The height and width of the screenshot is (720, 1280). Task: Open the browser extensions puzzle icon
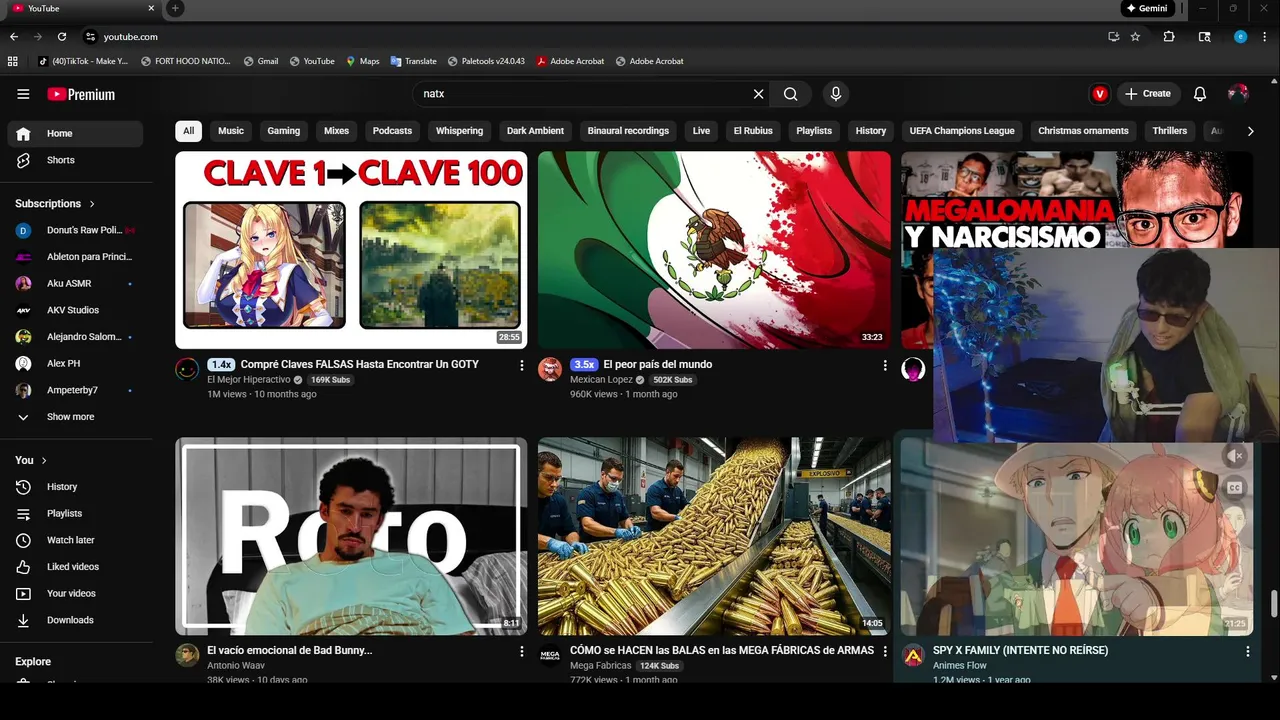1168,36
